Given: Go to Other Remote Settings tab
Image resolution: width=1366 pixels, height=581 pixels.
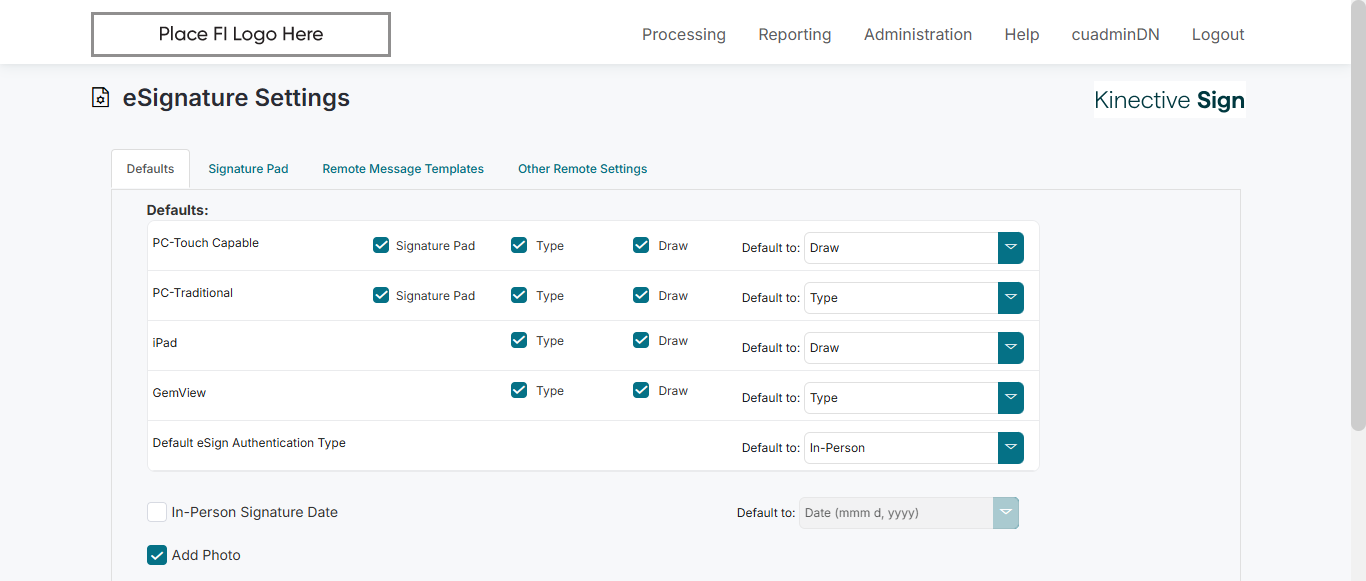Looking at the screenshot, I should pyautogui.click(x=582, y=169).
